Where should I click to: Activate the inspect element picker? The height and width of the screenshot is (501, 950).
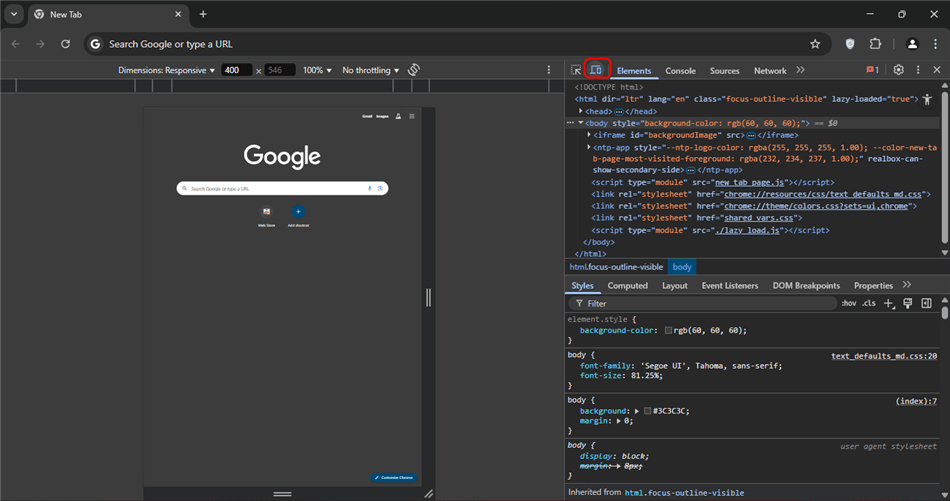point(576,70)
